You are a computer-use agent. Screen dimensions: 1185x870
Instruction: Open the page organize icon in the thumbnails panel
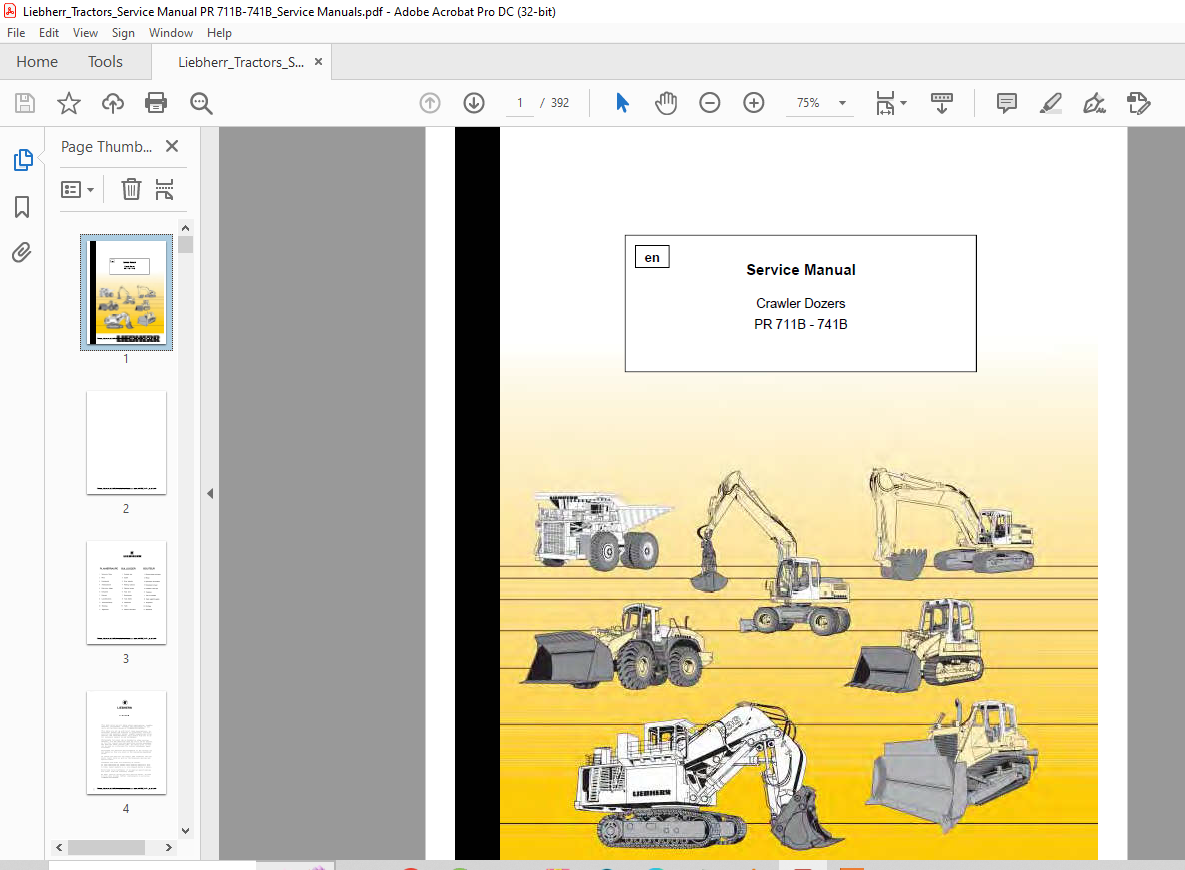point(164,189)
